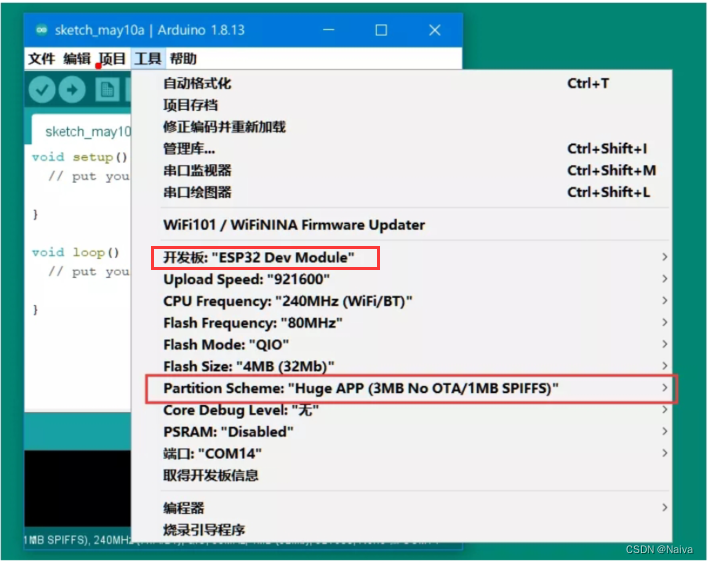Click the Arduino logo in title bar

42,30
